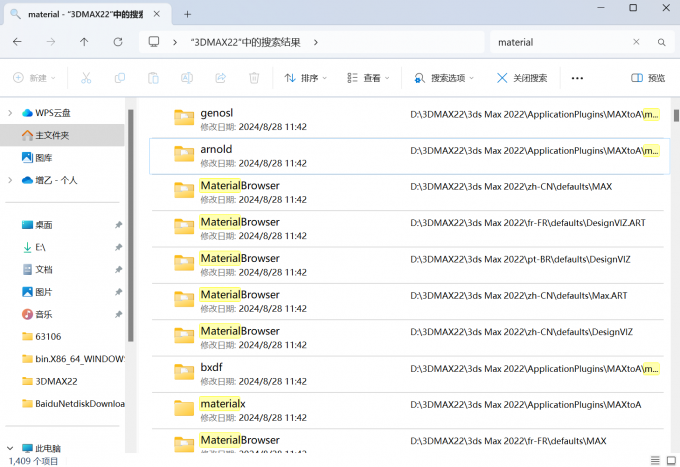Select MaterialBrowser in fr-FR\defaults\MAX
The width and height of the screenshot is (680, 467).
(408, 441)
